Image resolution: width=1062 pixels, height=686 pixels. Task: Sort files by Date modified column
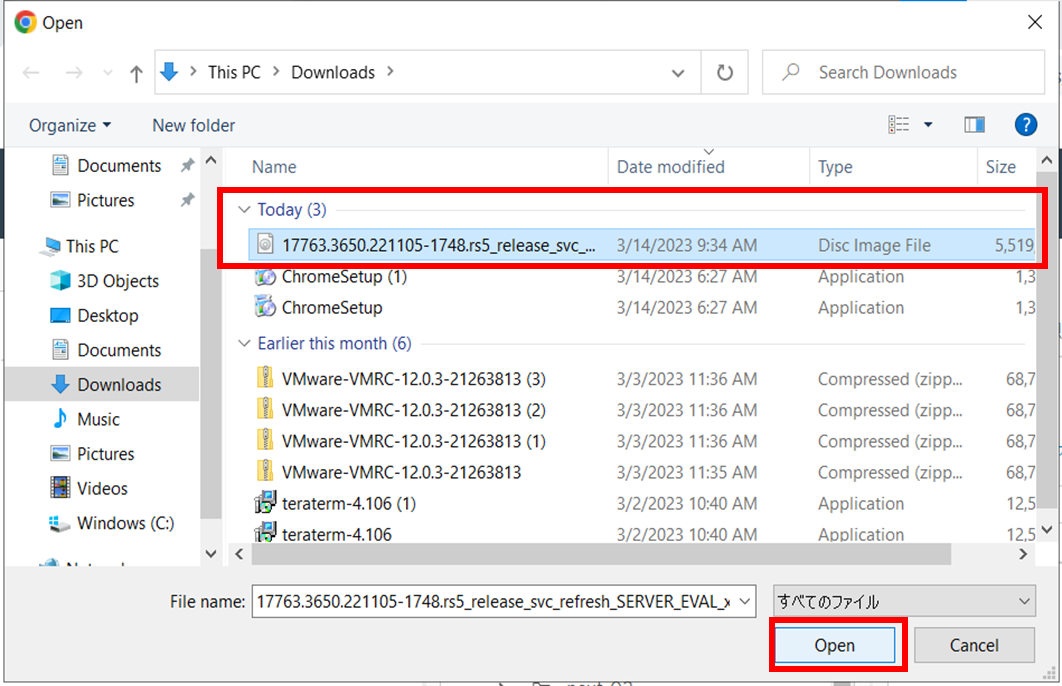tap(671, 167)
